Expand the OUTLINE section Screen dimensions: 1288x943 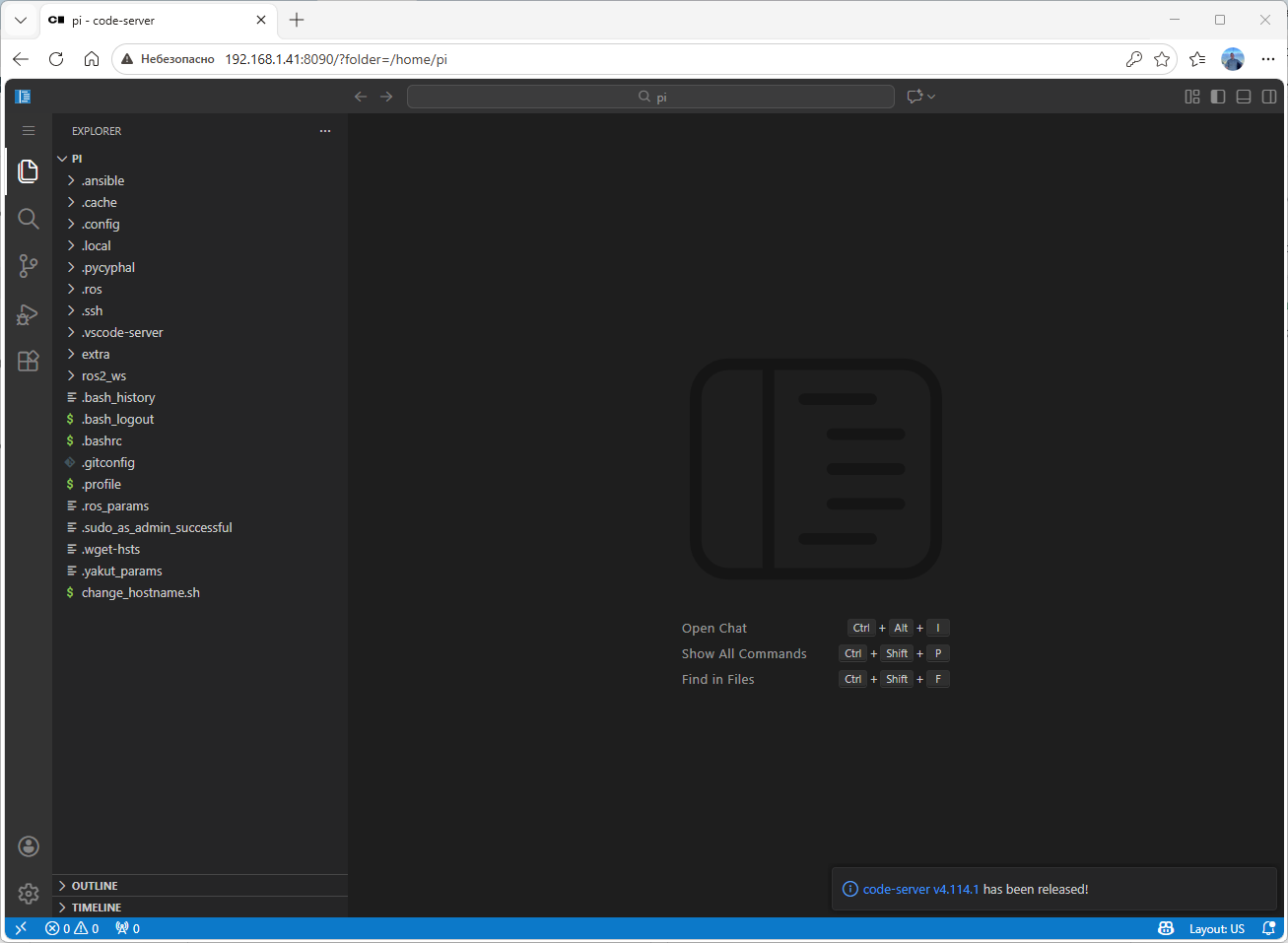[x=95, y=886]
